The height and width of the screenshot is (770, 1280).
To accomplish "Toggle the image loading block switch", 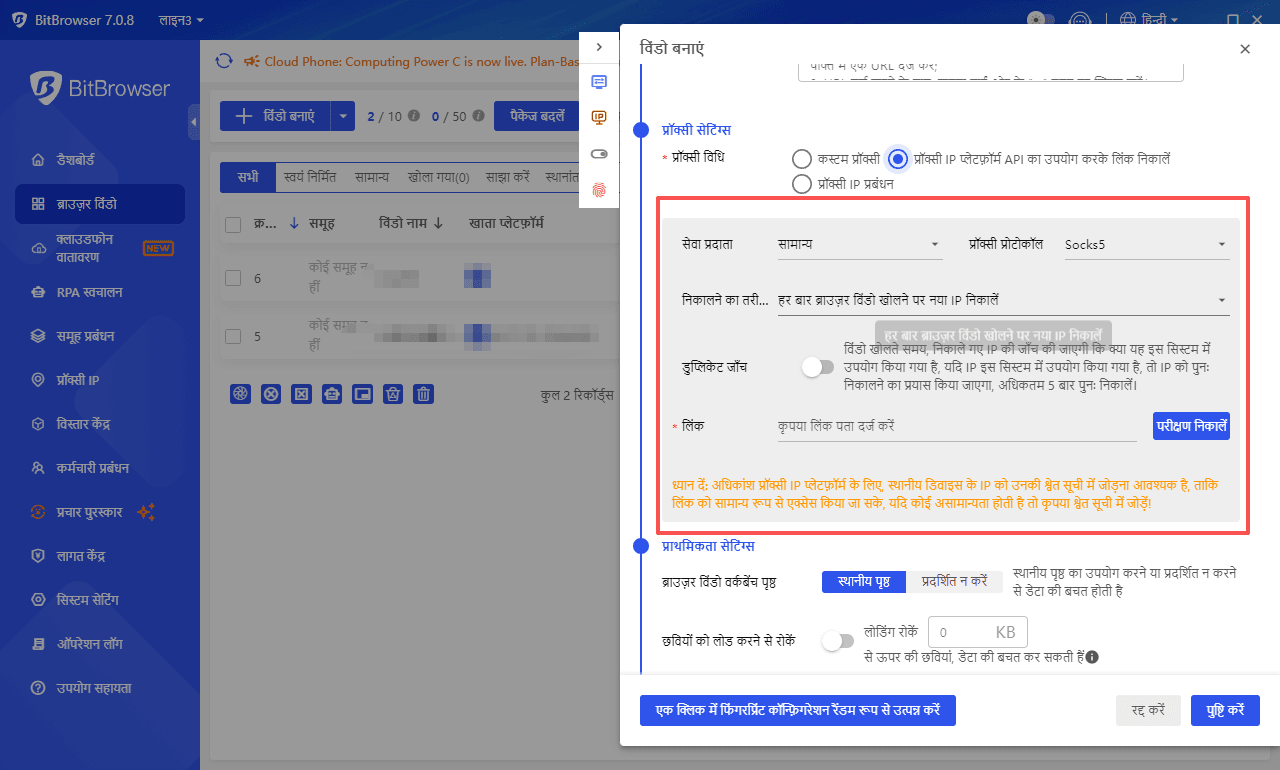I will [837, 642].
